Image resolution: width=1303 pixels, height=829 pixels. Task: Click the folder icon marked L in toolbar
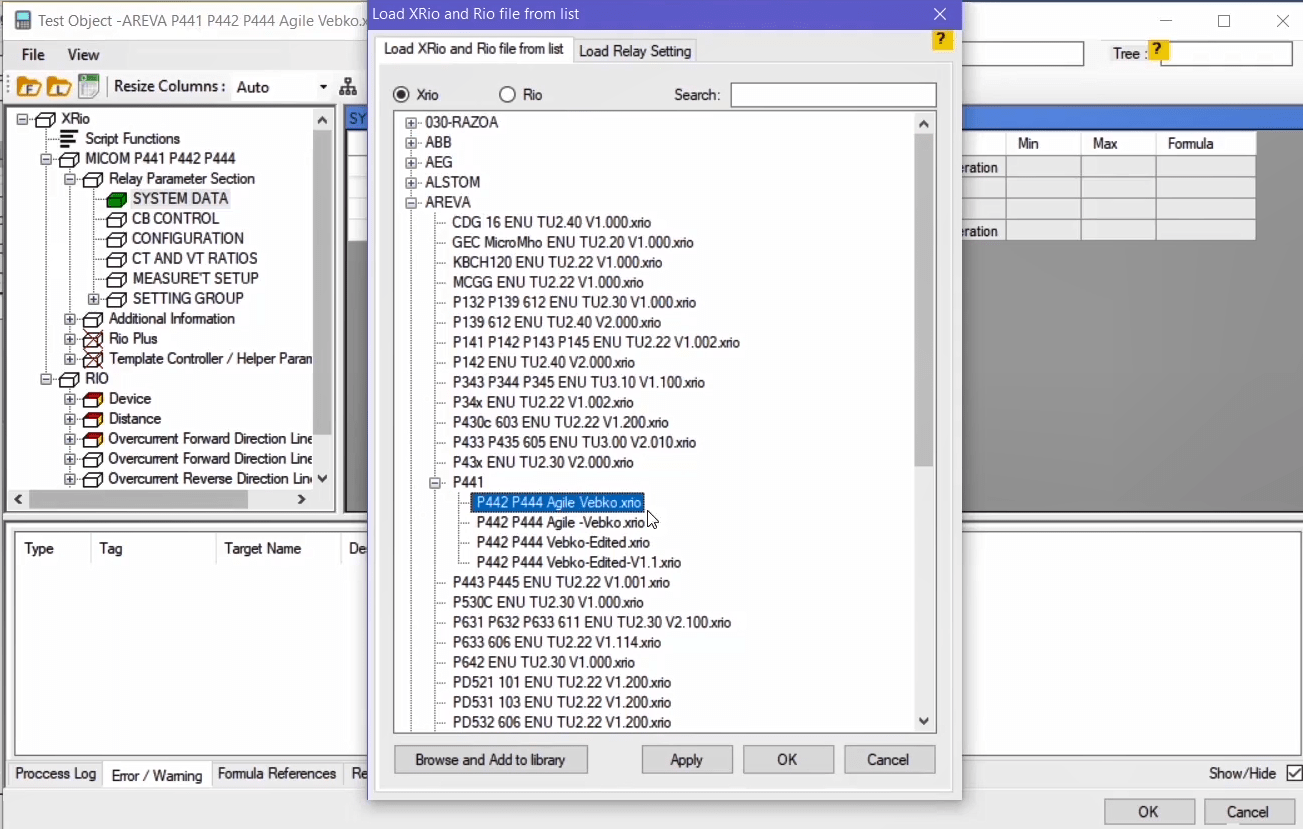(59, 87)
